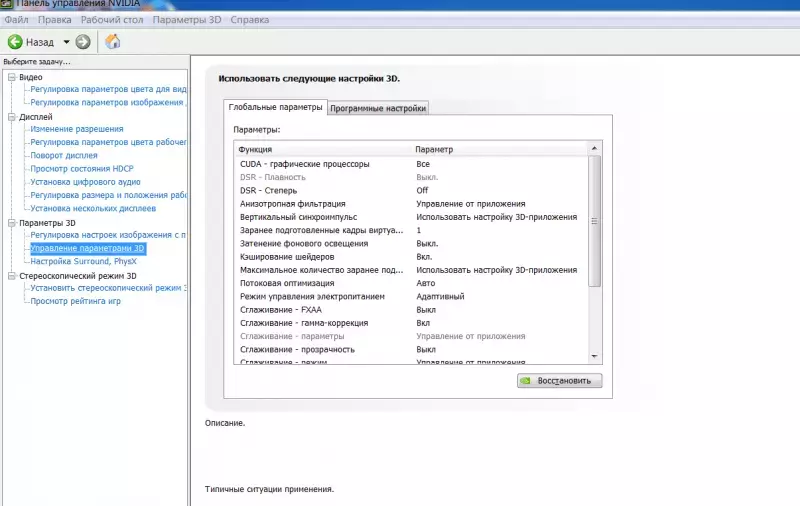
Task: Open the Back history dropdown arrow
Action: 66,42
